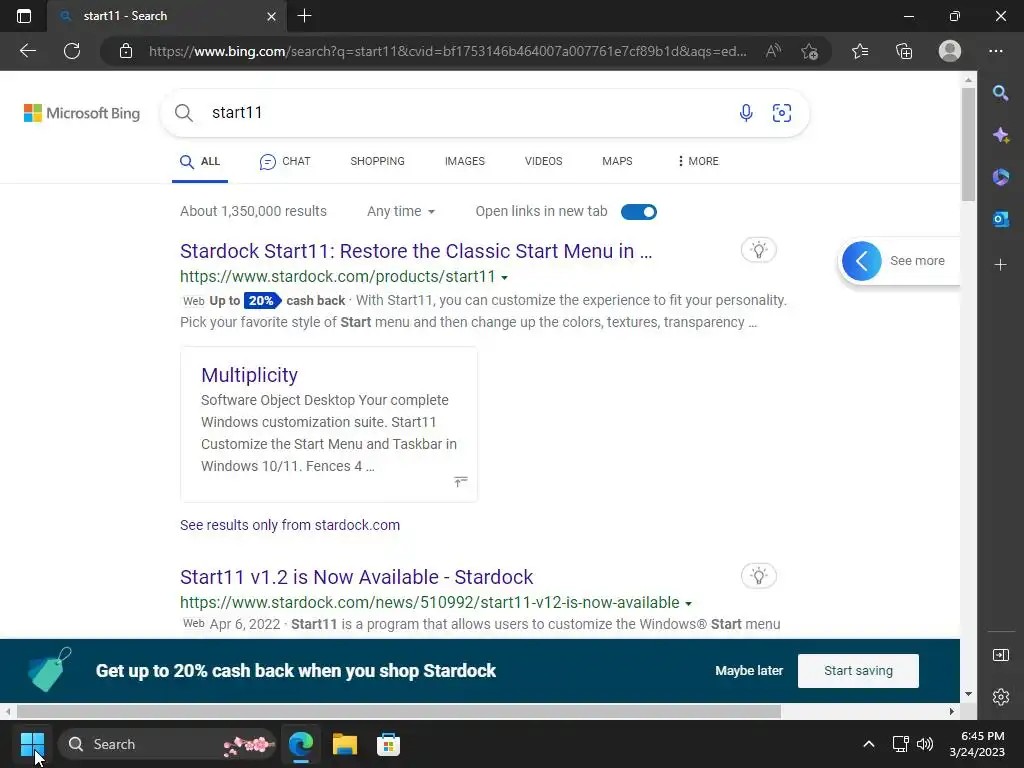Open the network status tray icon
Image resolution: width=1024 pixels, height=768 pixels.
pyautogui.click(x=901, y=744)
